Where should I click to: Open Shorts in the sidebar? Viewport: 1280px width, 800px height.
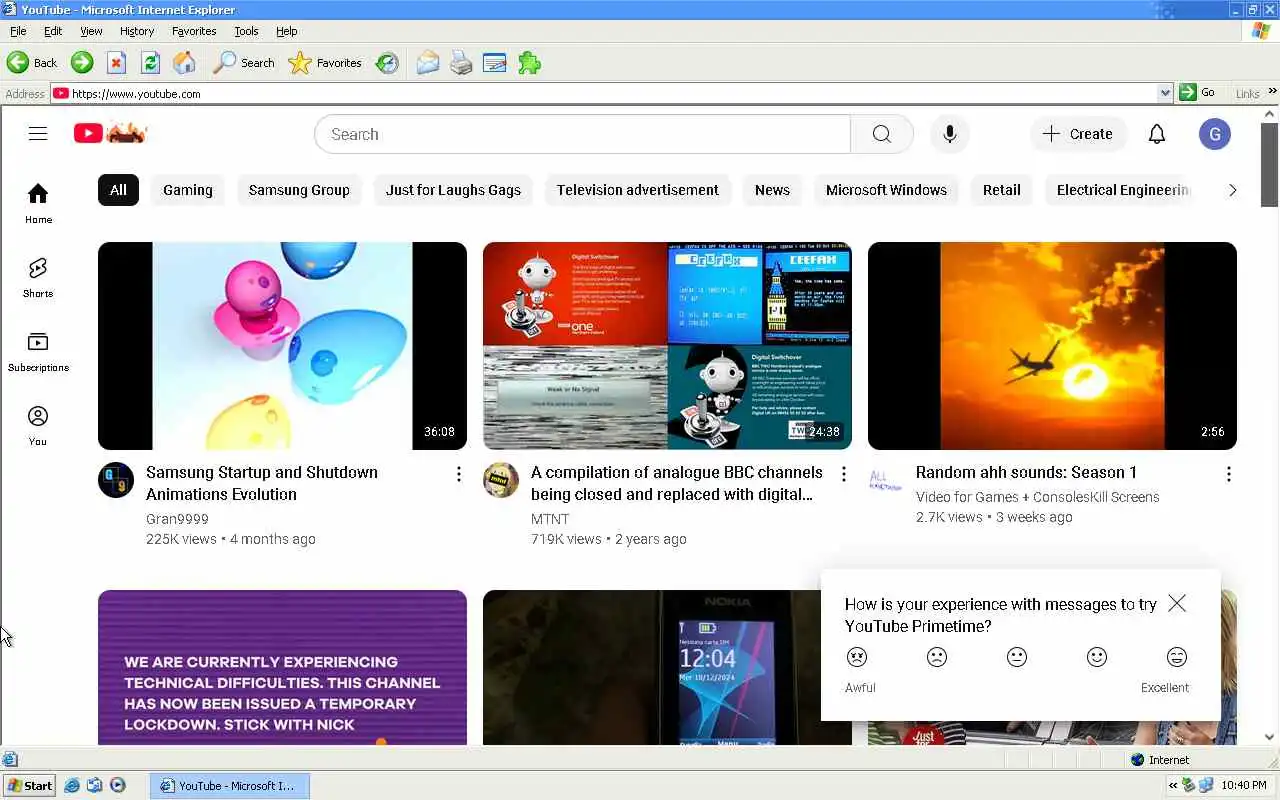click(x=38, y=277)
